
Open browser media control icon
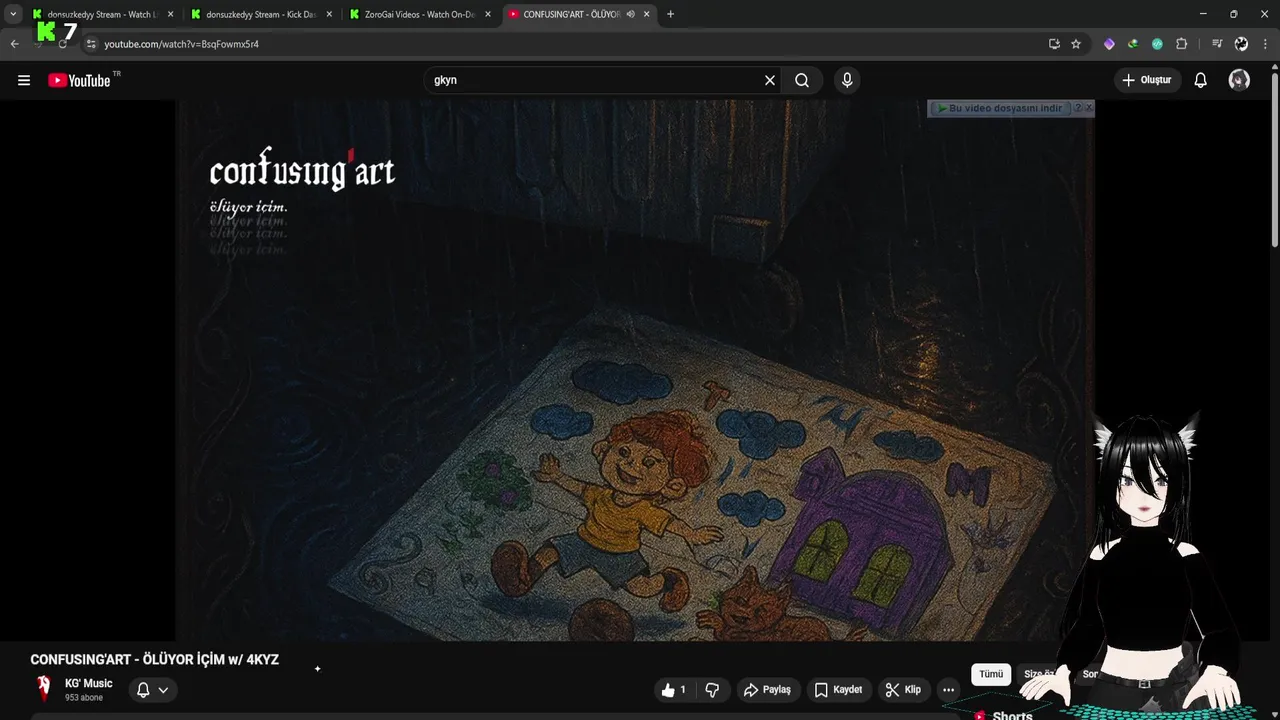coord(1217,44)
